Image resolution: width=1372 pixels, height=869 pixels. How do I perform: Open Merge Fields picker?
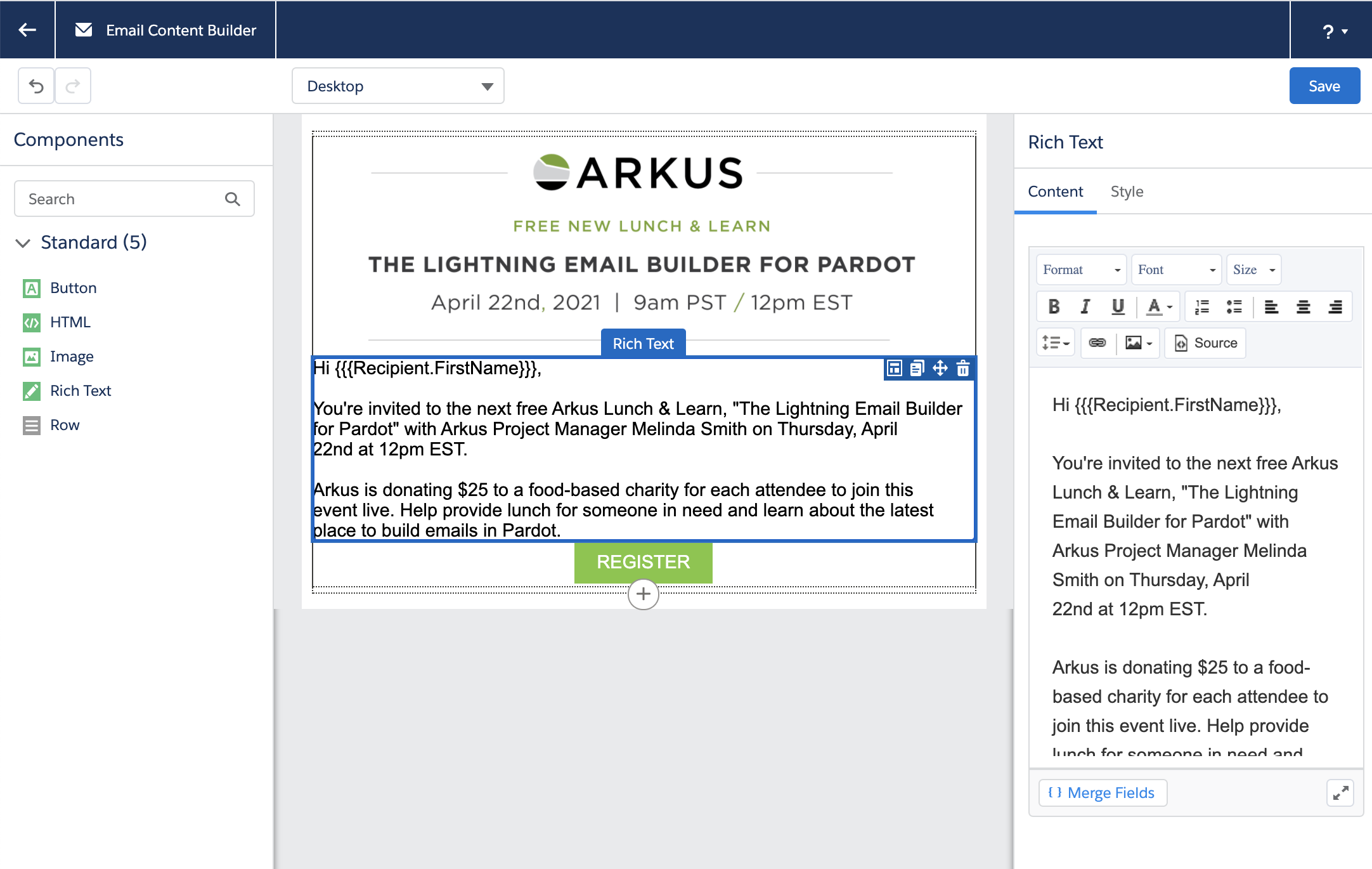1102,792
